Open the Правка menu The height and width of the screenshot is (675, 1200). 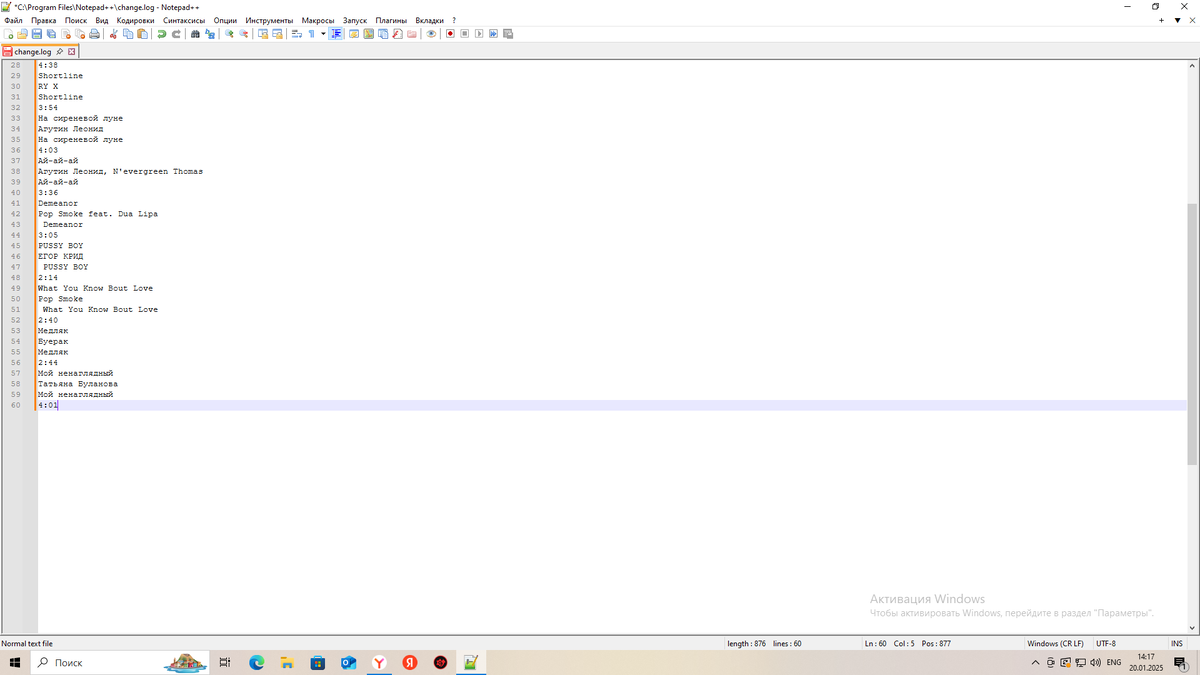click(44, 20)
